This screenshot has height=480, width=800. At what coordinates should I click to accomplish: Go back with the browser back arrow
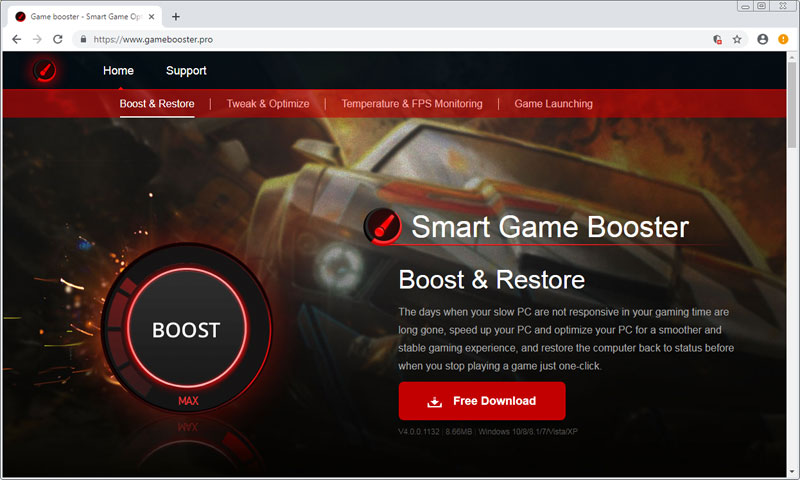16,39
